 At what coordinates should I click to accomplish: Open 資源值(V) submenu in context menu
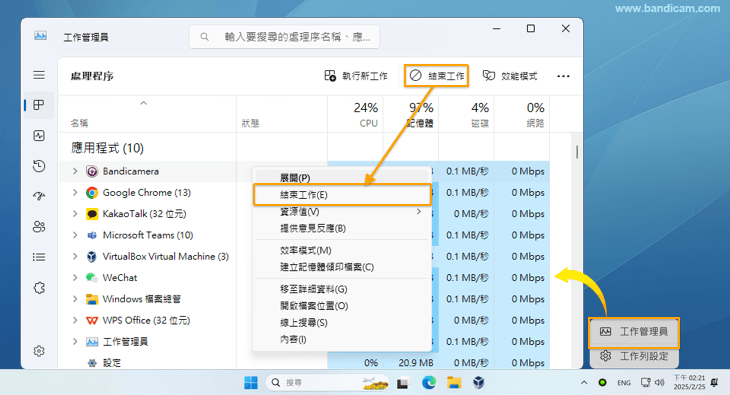(342, 212)
